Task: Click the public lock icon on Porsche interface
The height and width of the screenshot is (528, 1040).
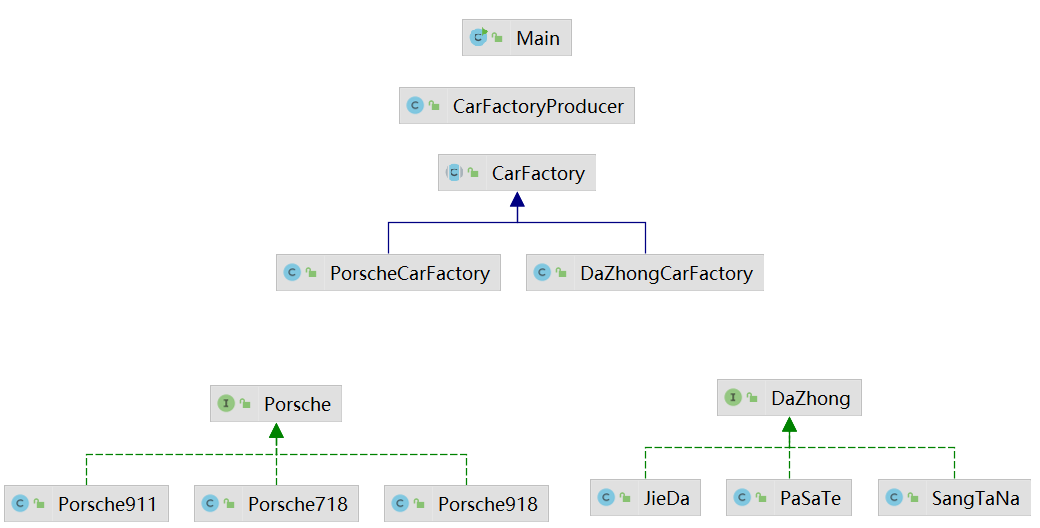Action: [x=245, y=404]
